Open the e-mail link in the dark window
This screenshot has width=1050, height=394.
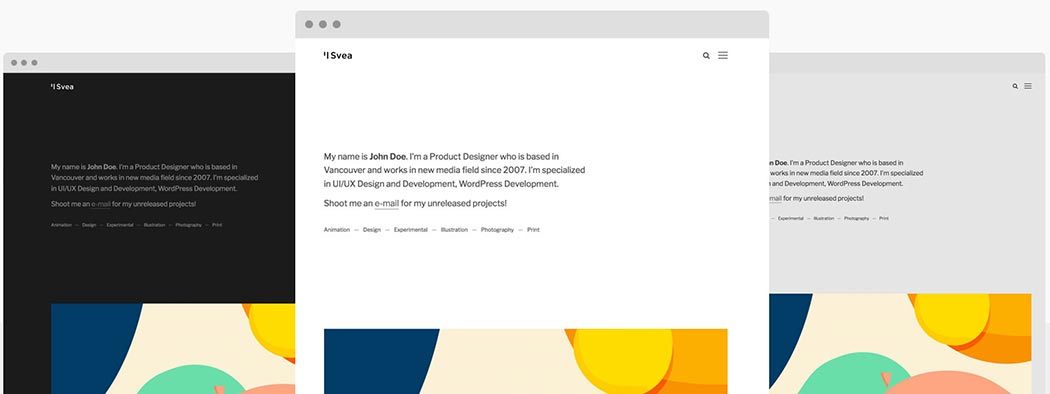(x=100, y=204)
